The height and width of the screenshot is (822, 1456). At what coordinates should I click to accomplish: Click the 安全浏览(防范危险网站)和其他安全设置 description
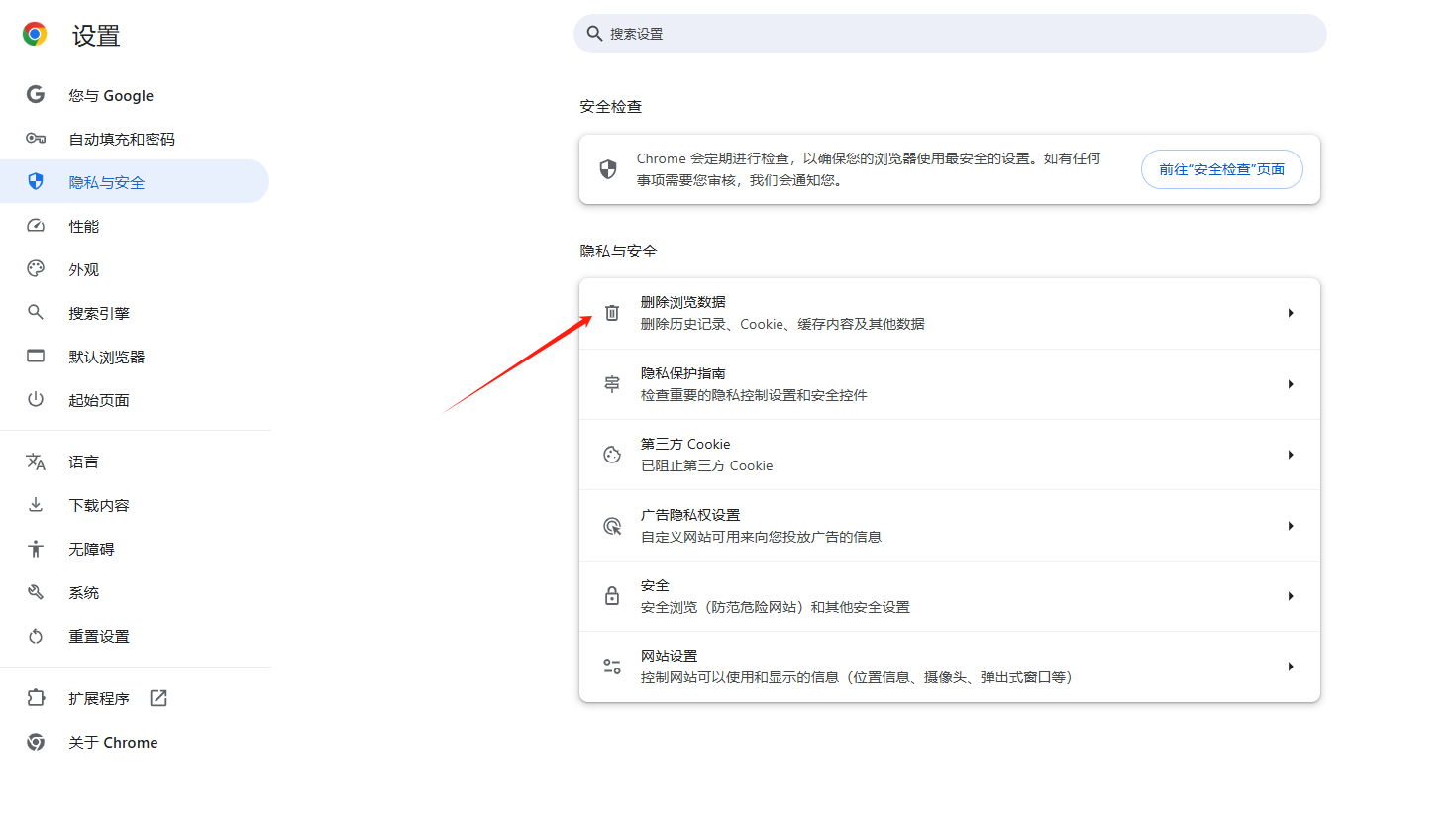point(776,607)
